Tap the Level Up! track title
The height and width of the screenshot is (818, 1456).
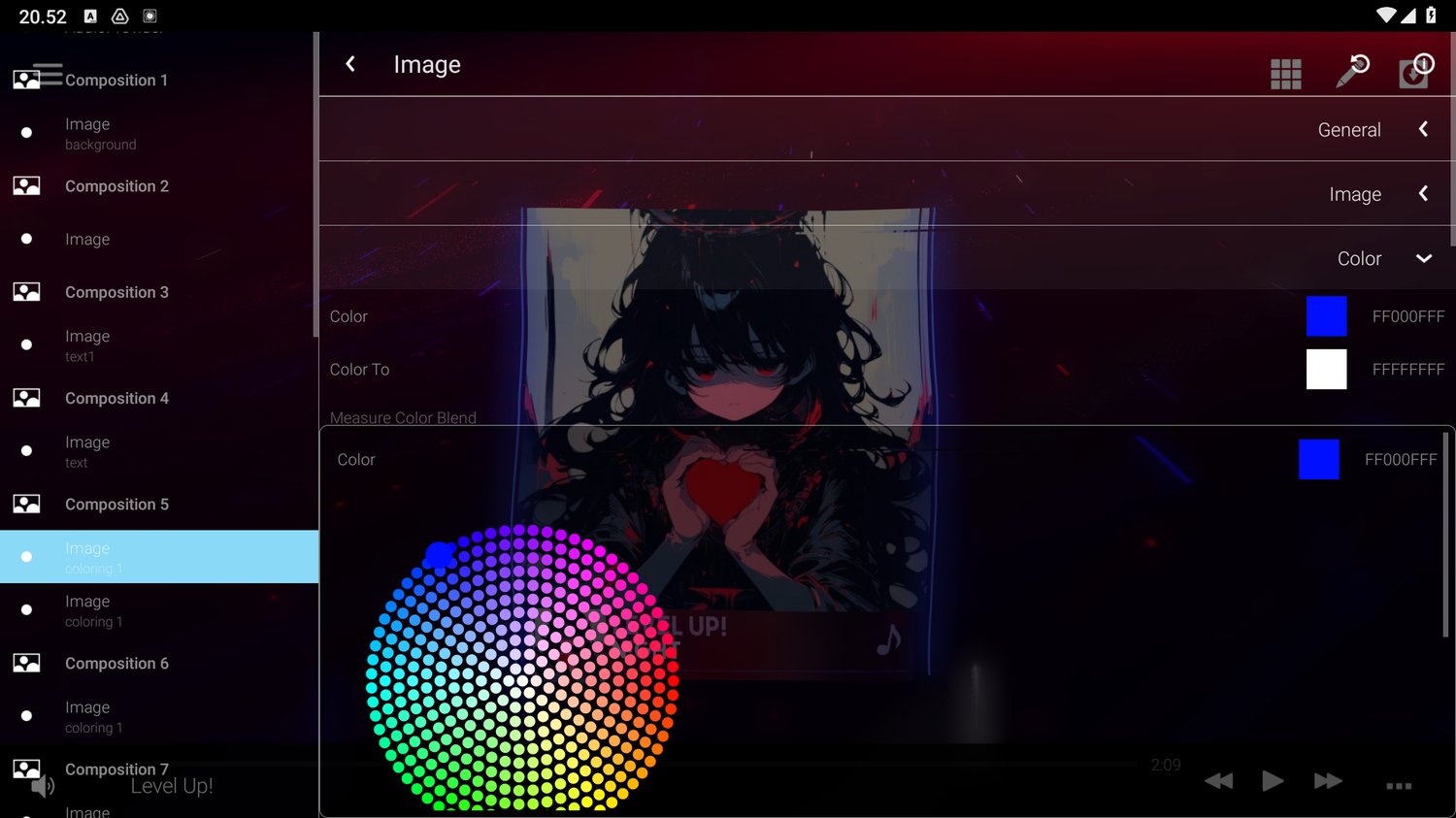click(x=172, y=786)
